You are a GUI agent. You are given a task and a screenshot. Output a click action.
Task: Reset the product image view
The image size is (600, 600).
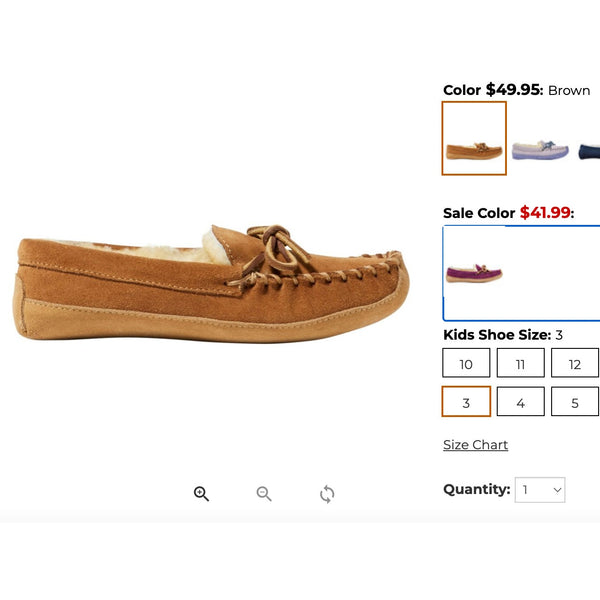[x=327, y=494]
